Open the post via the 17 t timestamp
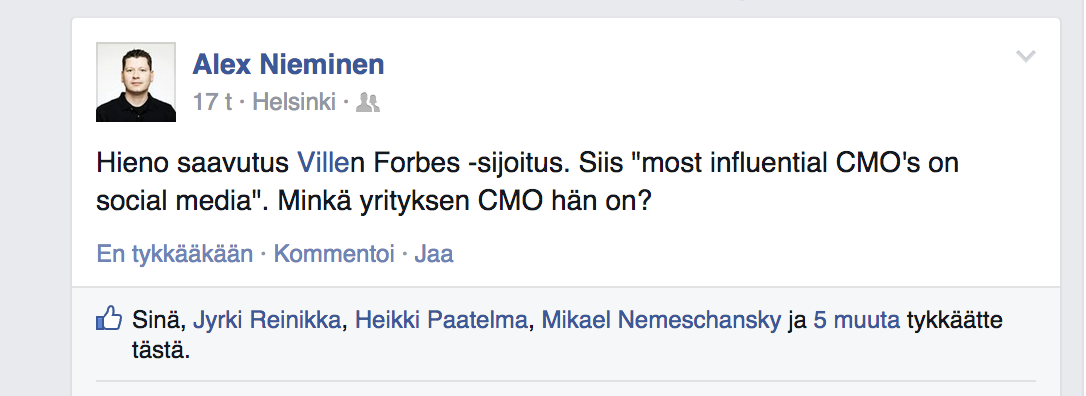Viewport: 1086px width, 396px height. point(213,102)
